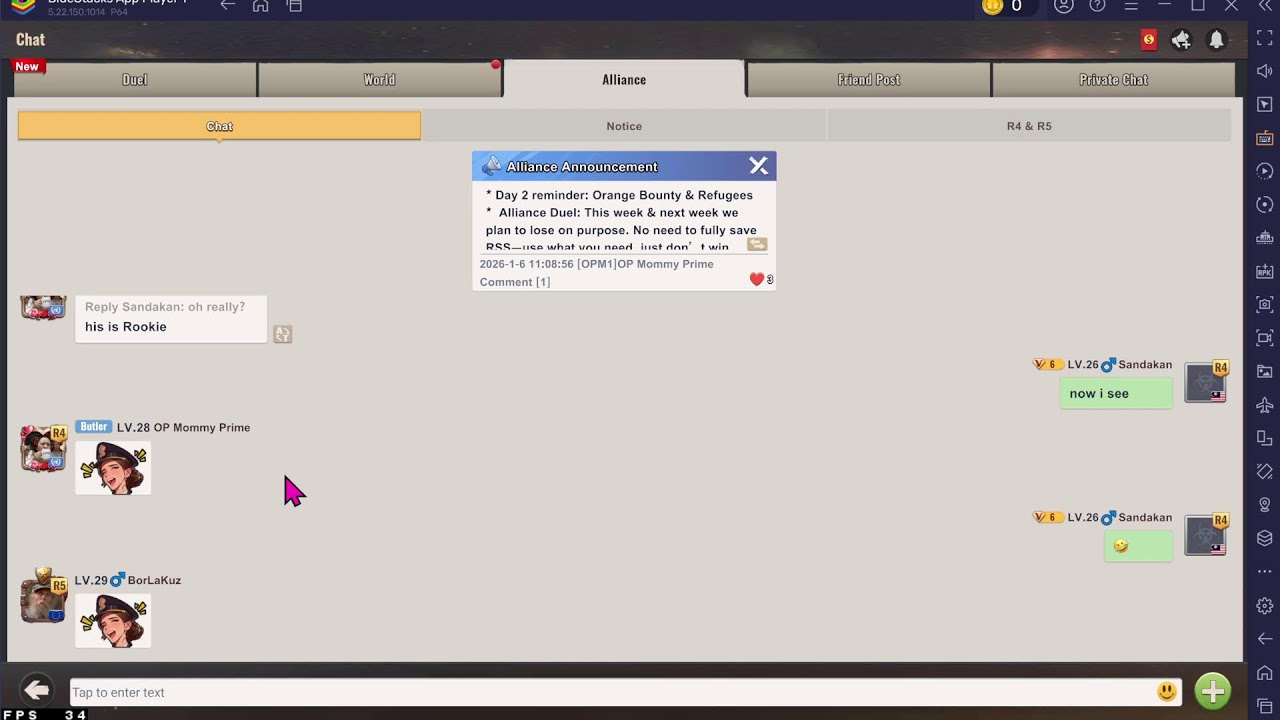
Task: Set location with sidebar pin icon
Action: click(x=1264, y=504)
